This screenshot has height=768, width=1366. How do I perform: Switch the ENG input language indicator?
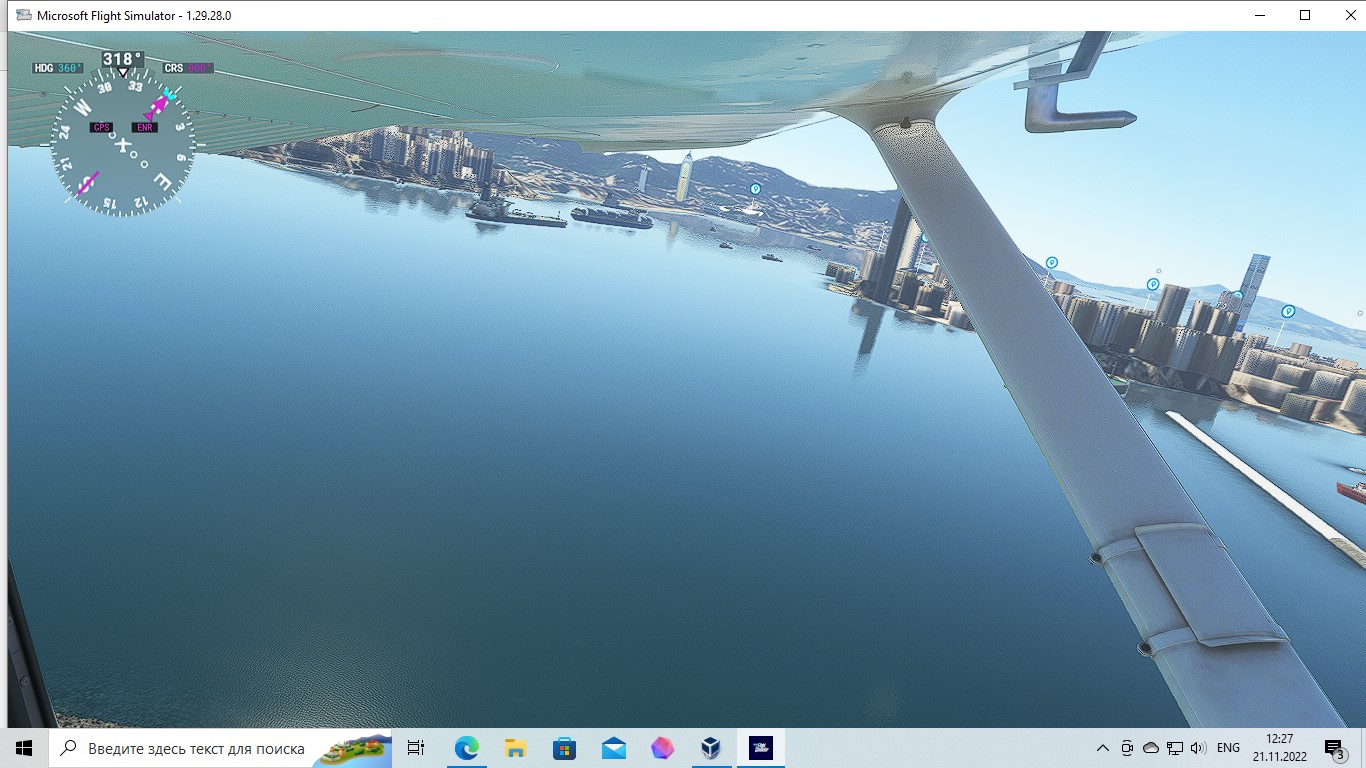1228,748
